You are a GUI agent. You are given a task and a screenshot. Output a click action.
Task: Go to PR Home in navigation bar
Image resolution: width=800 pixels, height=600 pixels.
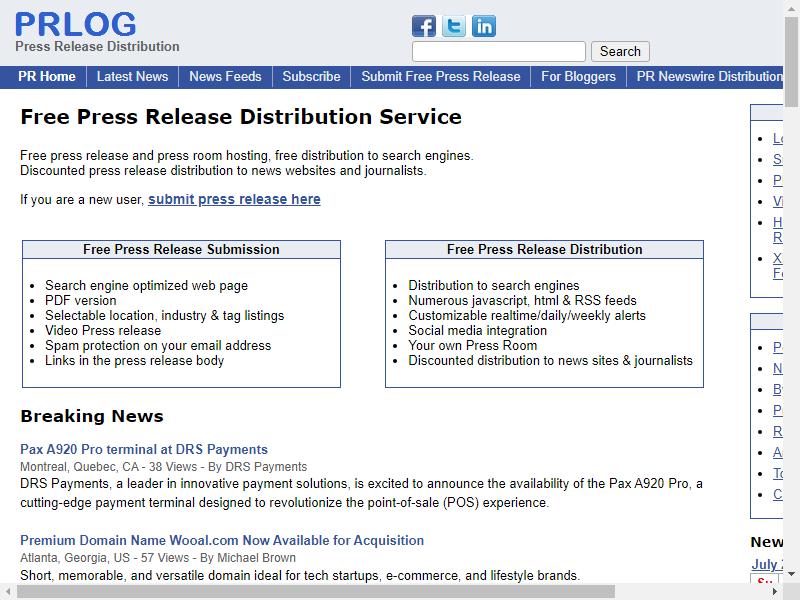coord(47,77)
